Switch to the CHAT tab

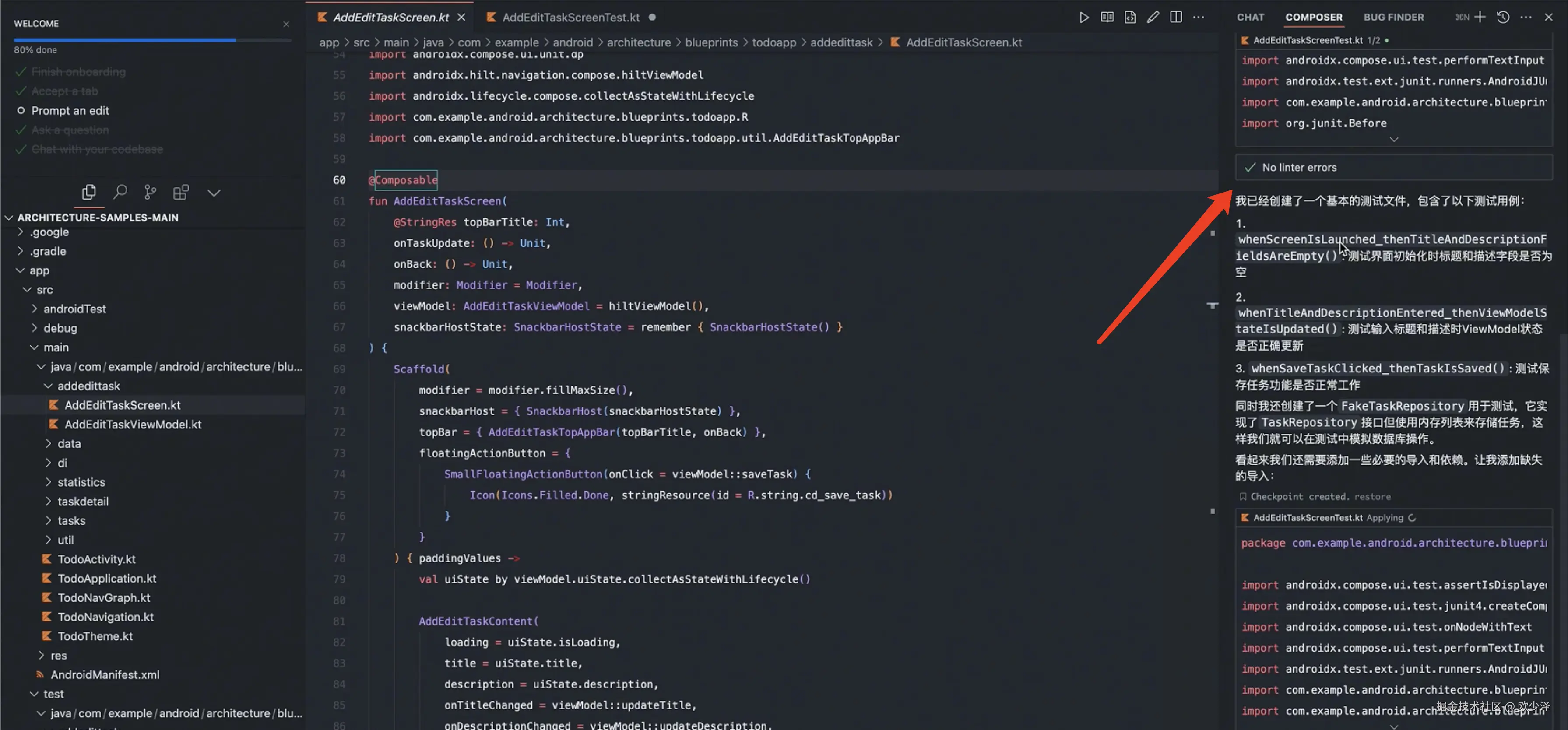(1250, 17)
